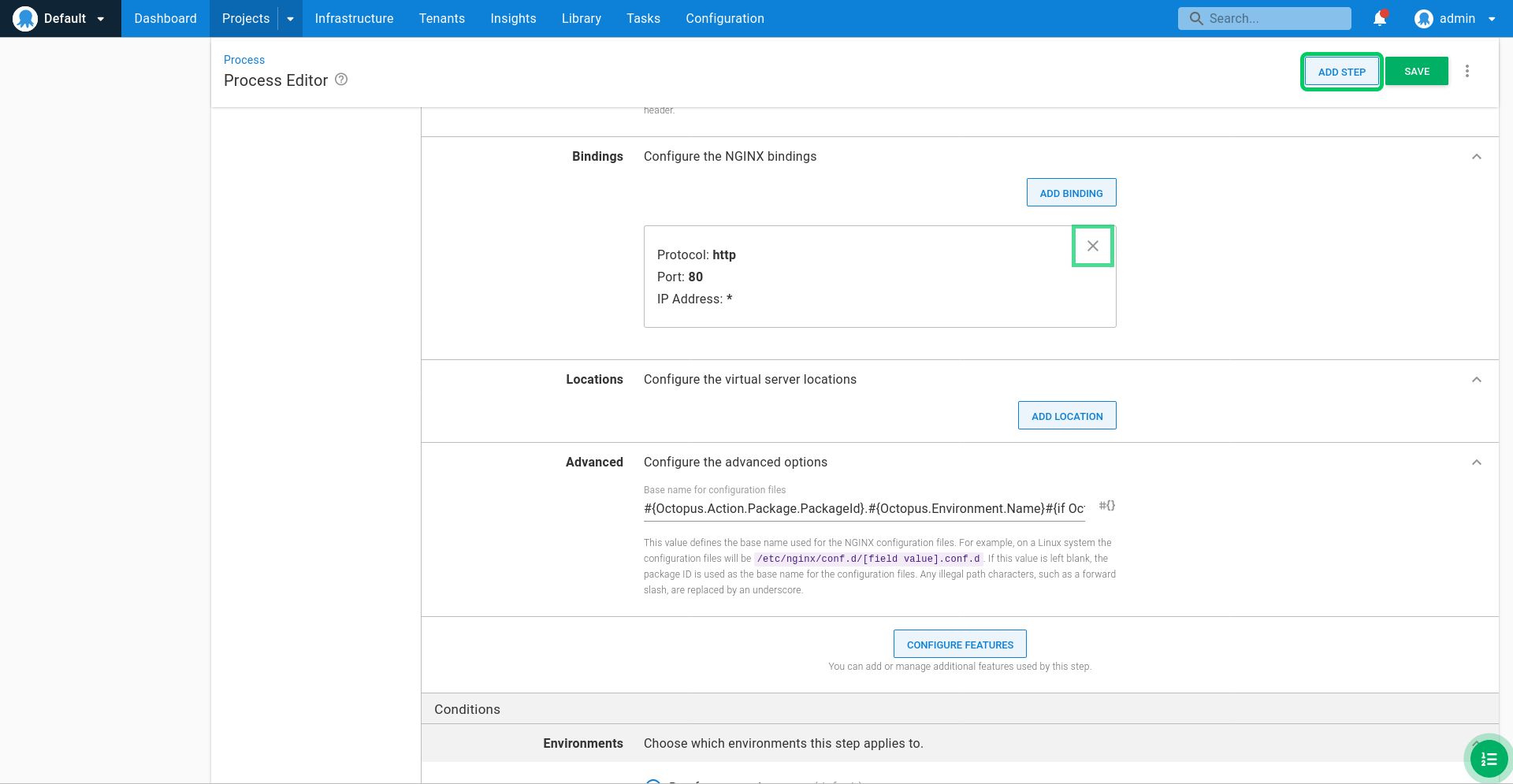Open the floating step list button
Viewport: 1513px width, 784px height.
click(1489, 759)
